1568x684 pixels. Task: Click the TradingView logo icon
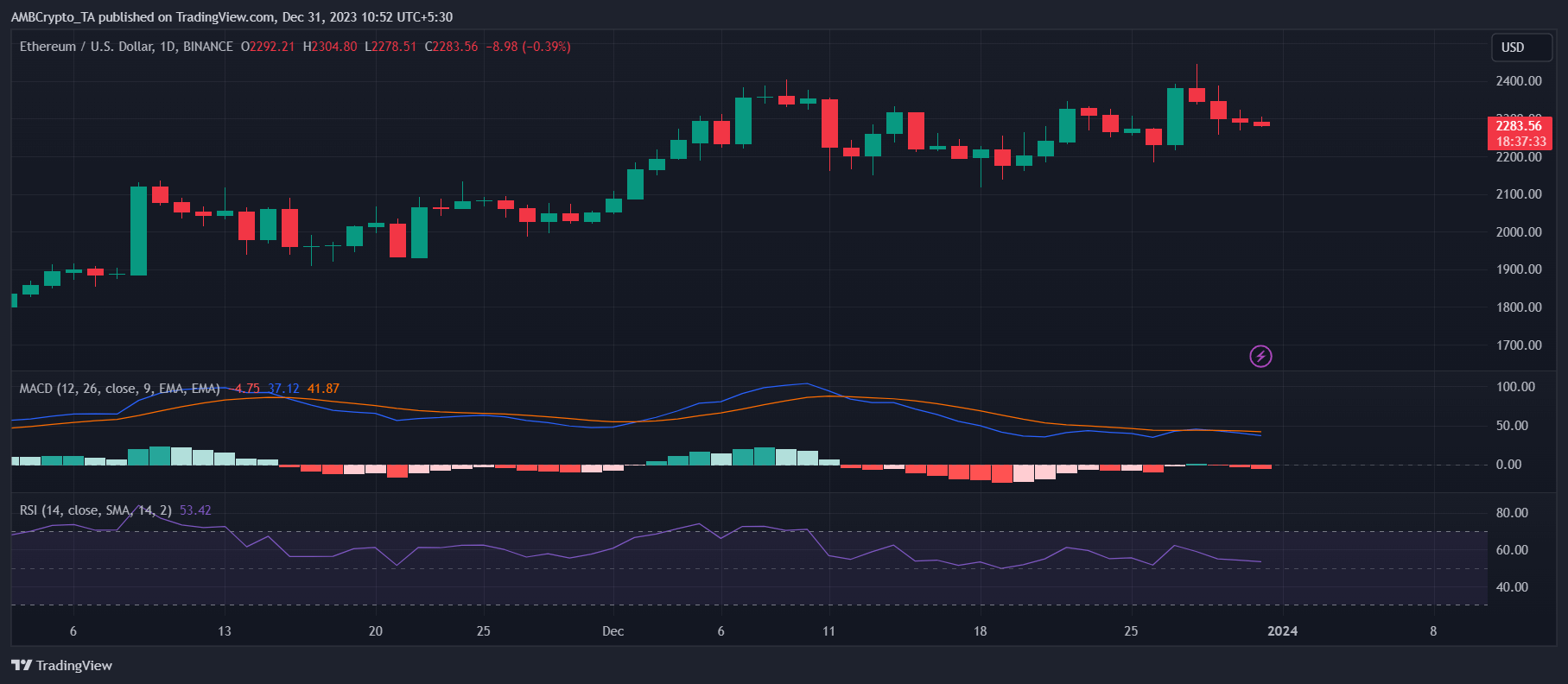pyautogui.click(x=22, y=665)
